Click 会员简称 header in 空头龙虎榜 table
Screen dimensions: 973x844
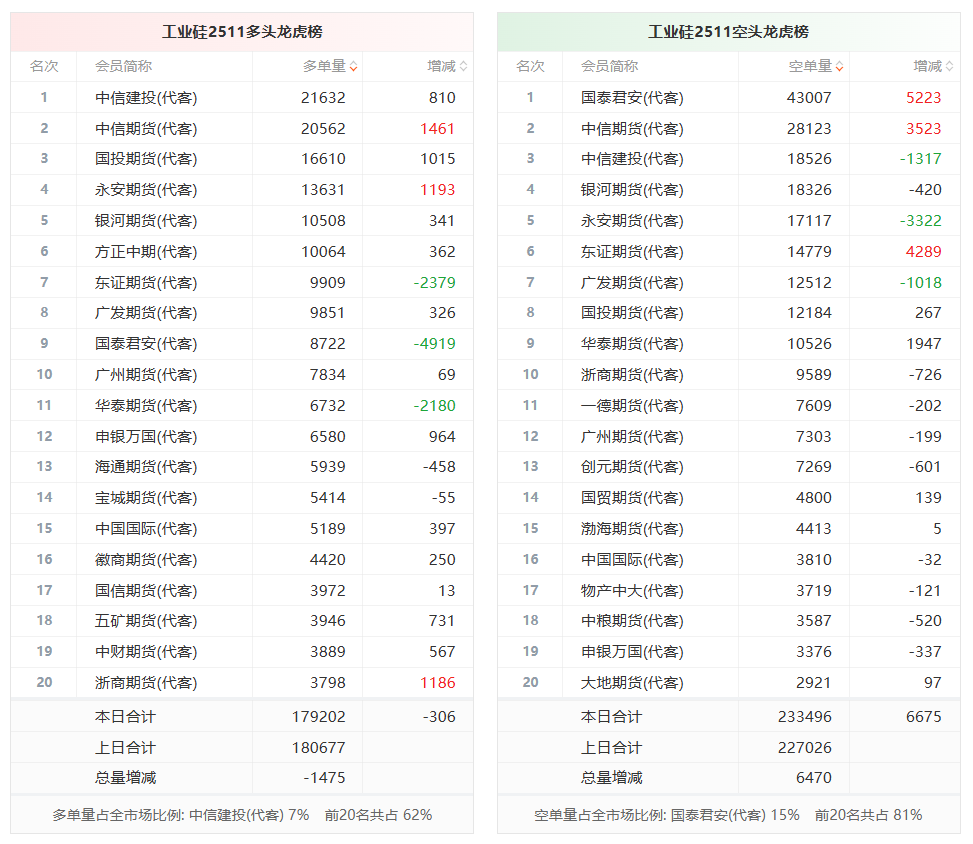(x=609, y=66)
